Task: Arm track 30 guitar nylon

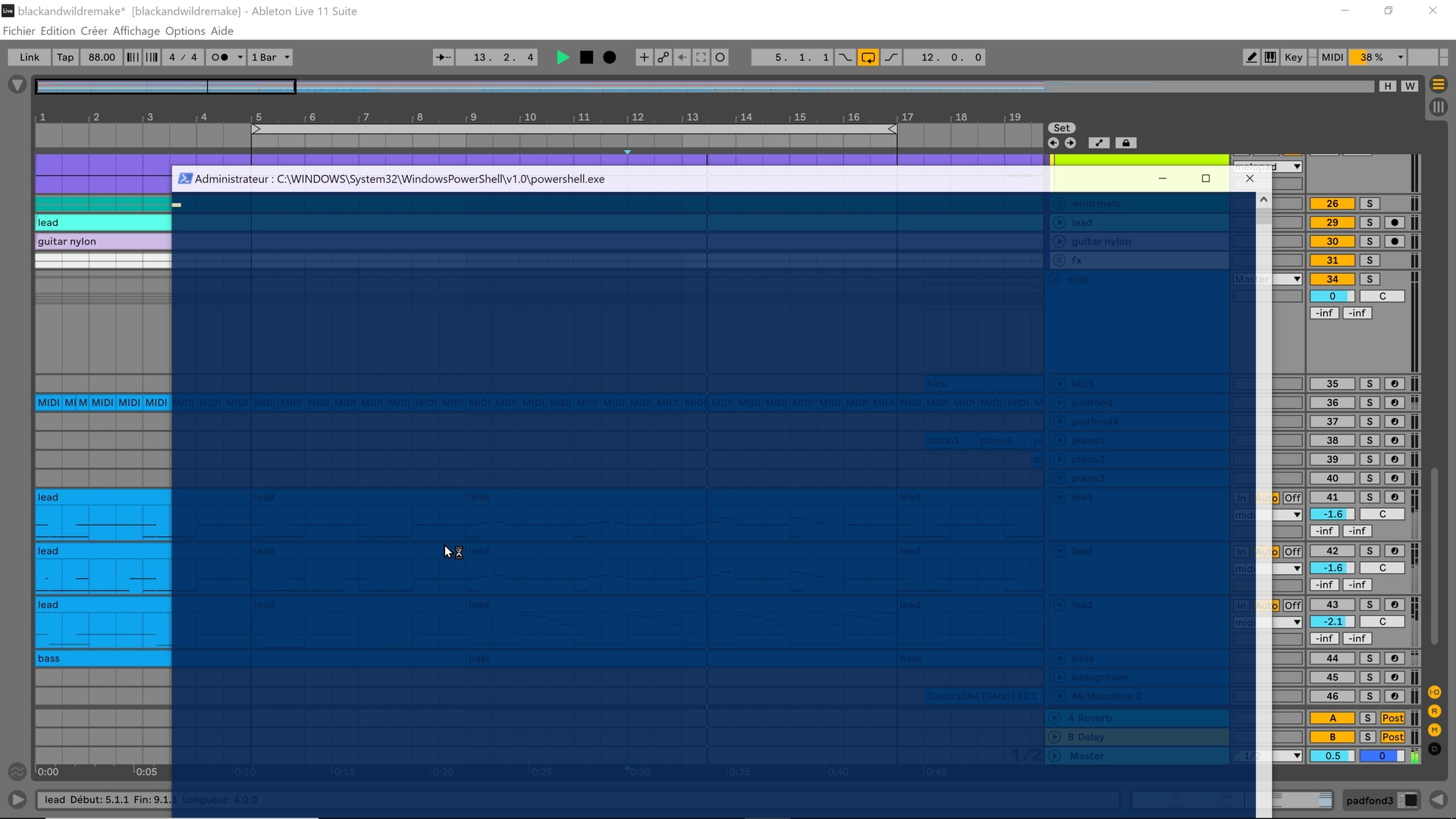Action: (x=1395, y=241)
